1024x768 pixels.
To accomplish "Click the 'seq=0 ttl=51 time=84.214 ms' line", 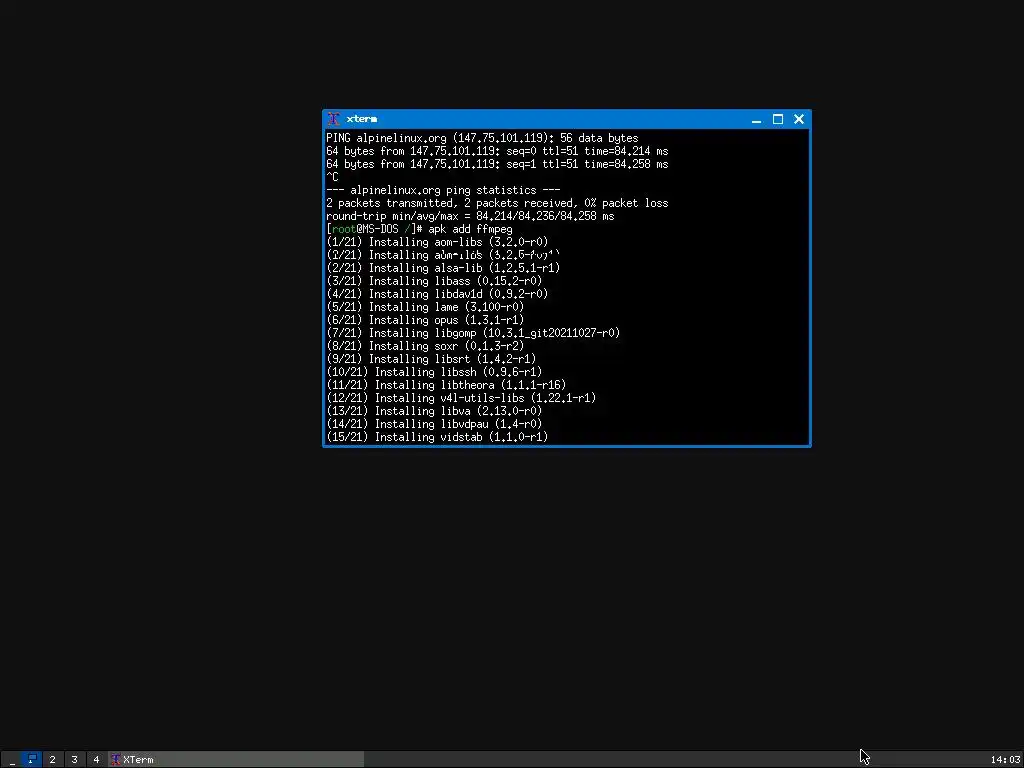I will 497,152.
